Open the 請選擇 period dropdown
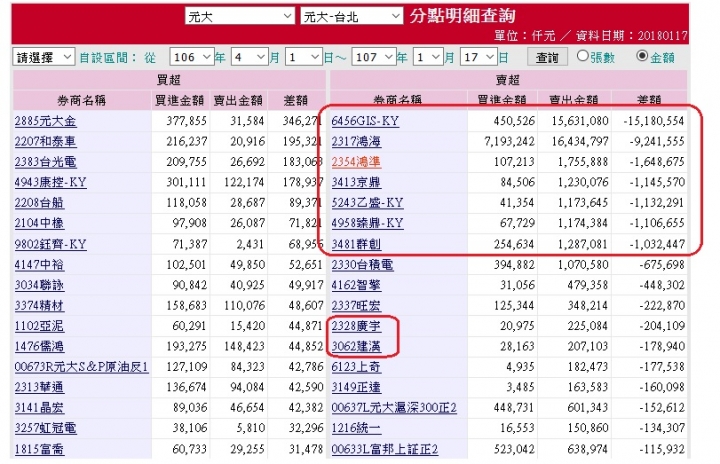This screenshot has height=464, width=720. pyautogui.click(x=44, y=57)
